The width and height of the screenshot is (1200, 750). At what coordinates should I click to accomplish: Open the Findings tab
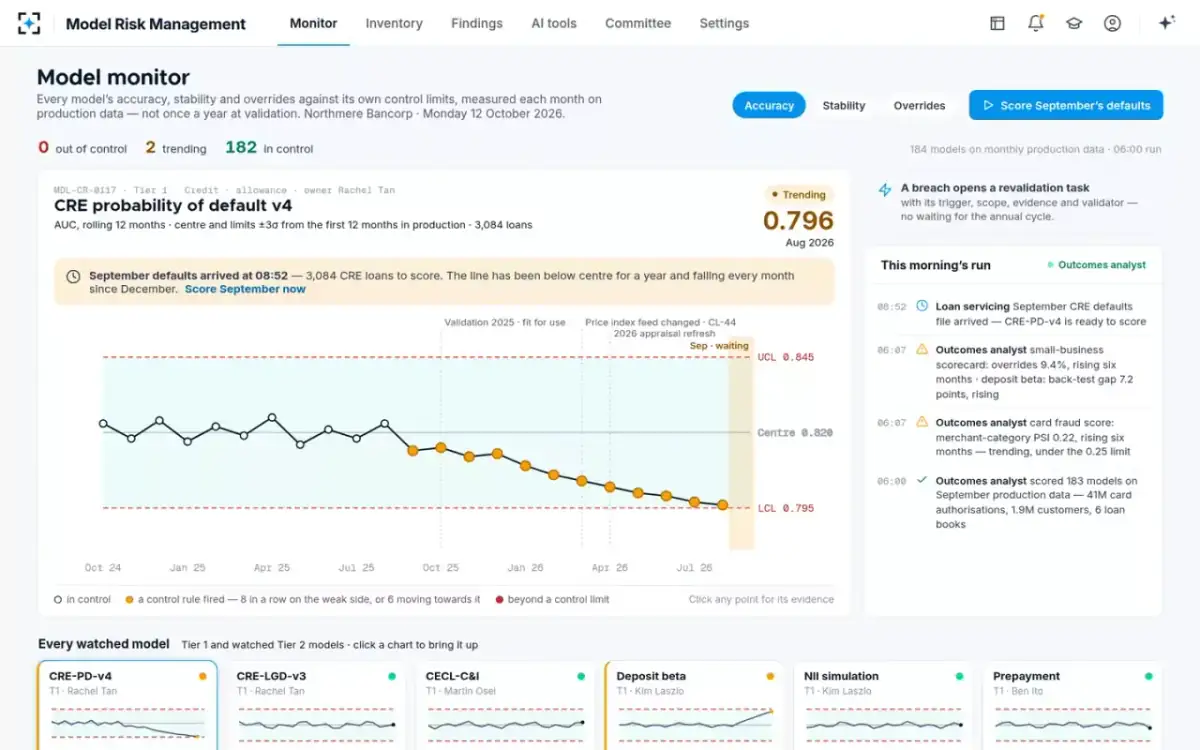point(477,23)
